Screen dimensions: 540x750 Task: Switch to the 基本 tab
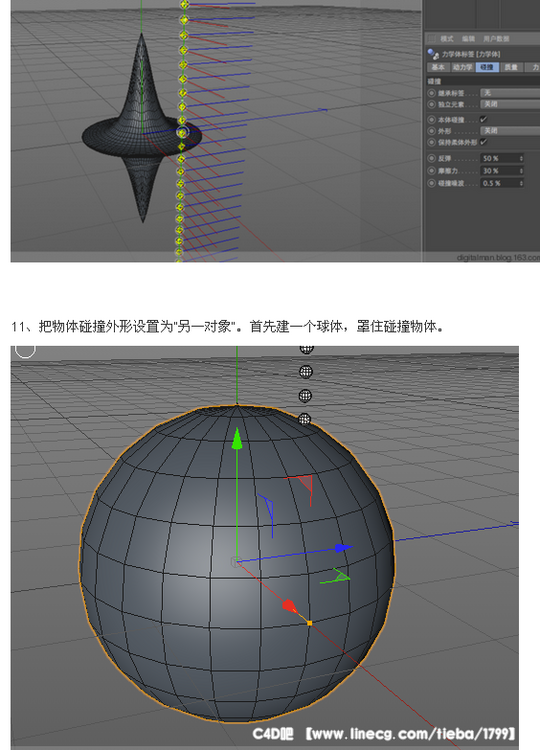438,67
